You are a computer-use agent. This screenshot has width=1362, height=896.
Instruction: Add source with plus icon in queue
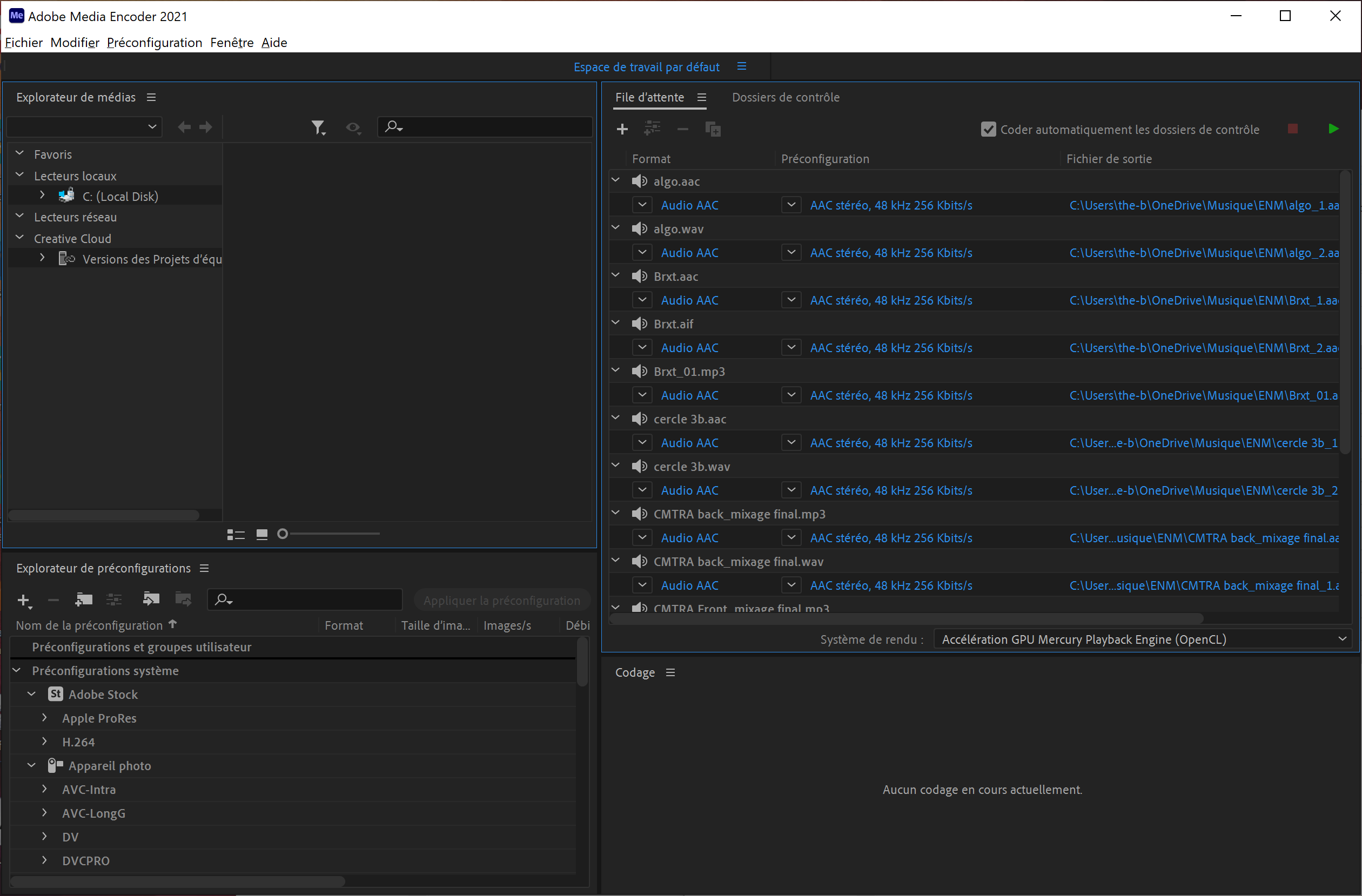(622, 129)
